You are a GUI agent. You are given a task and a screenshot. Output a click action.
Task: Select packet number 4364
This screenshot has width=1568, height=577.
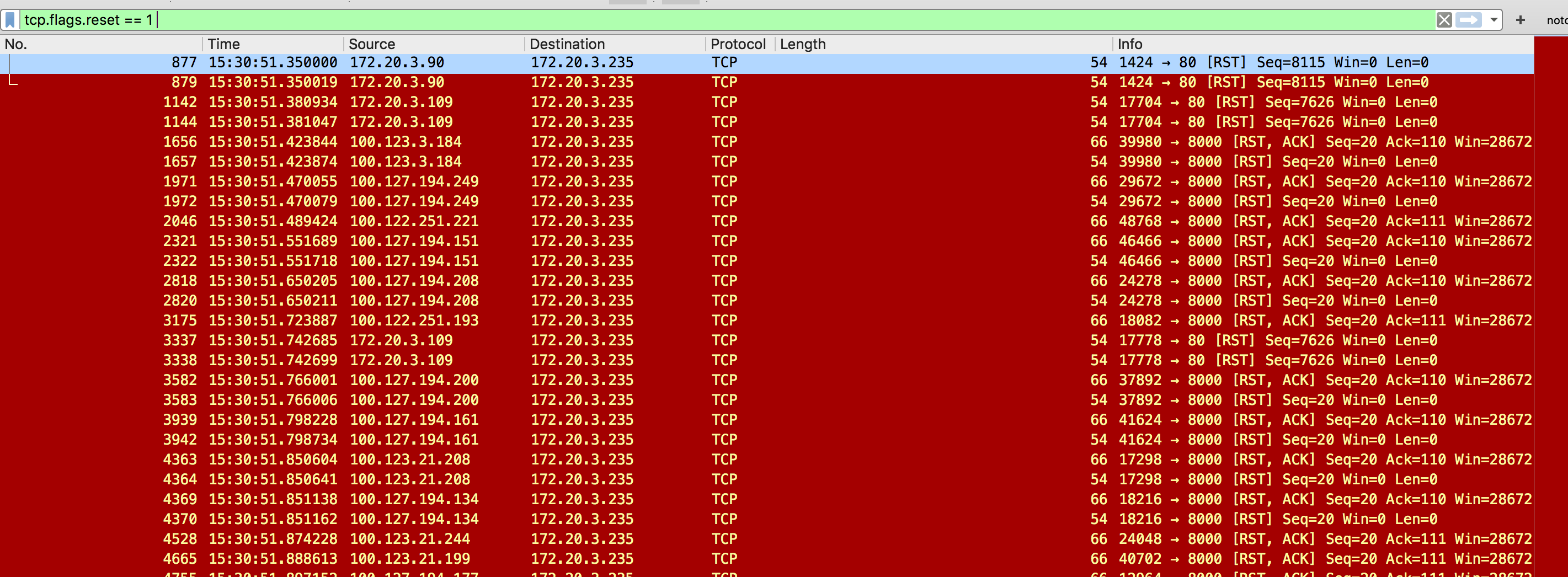767,479
